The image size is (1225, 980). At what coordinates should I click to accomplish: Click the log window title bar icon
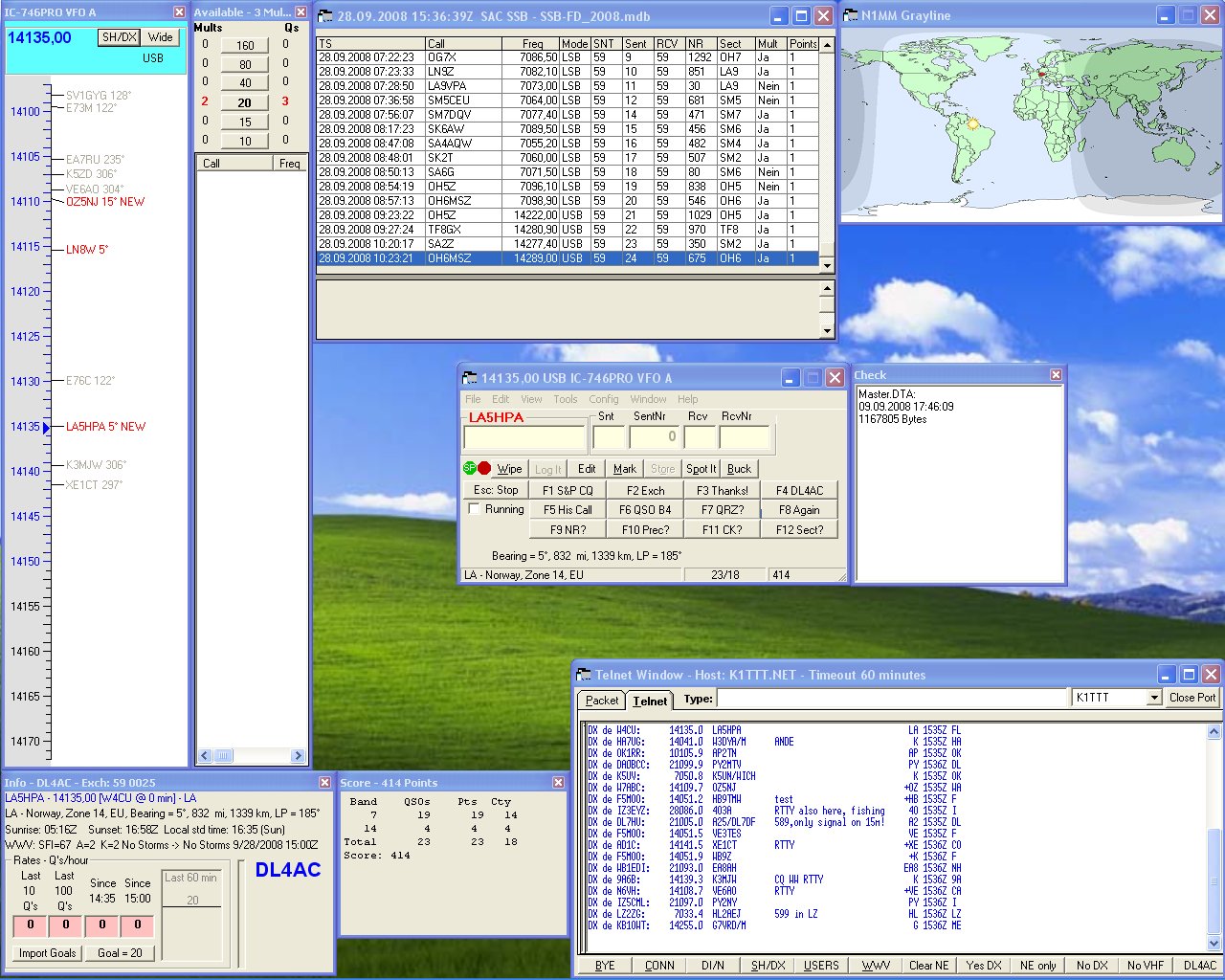coord(325,16)
